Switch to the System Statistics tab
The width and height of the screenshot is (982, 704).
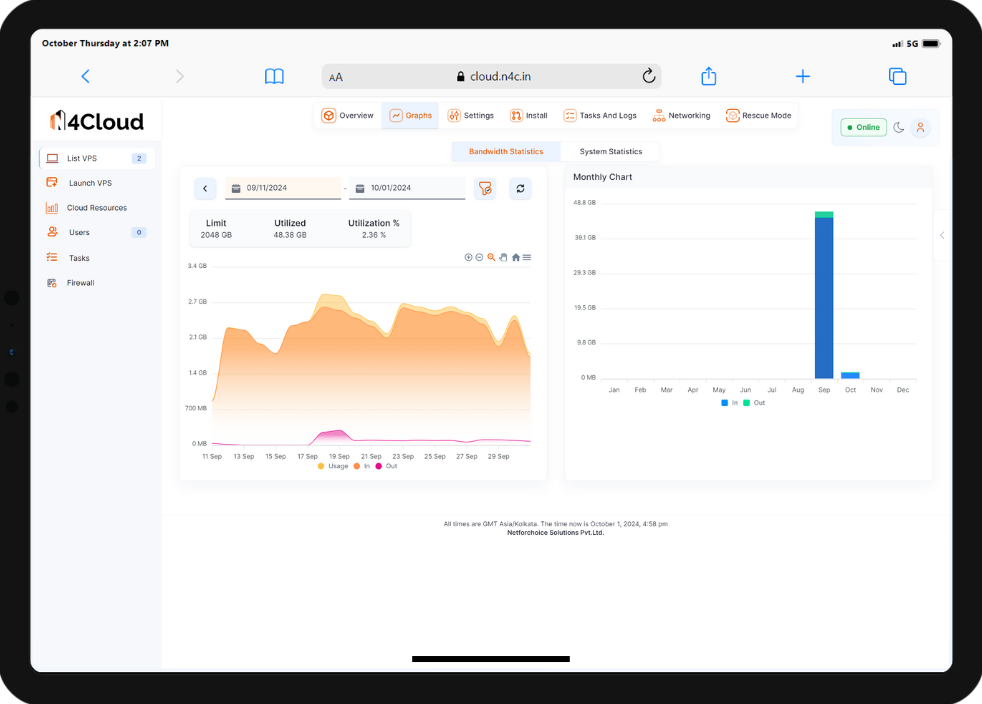(x=610, y=151)
